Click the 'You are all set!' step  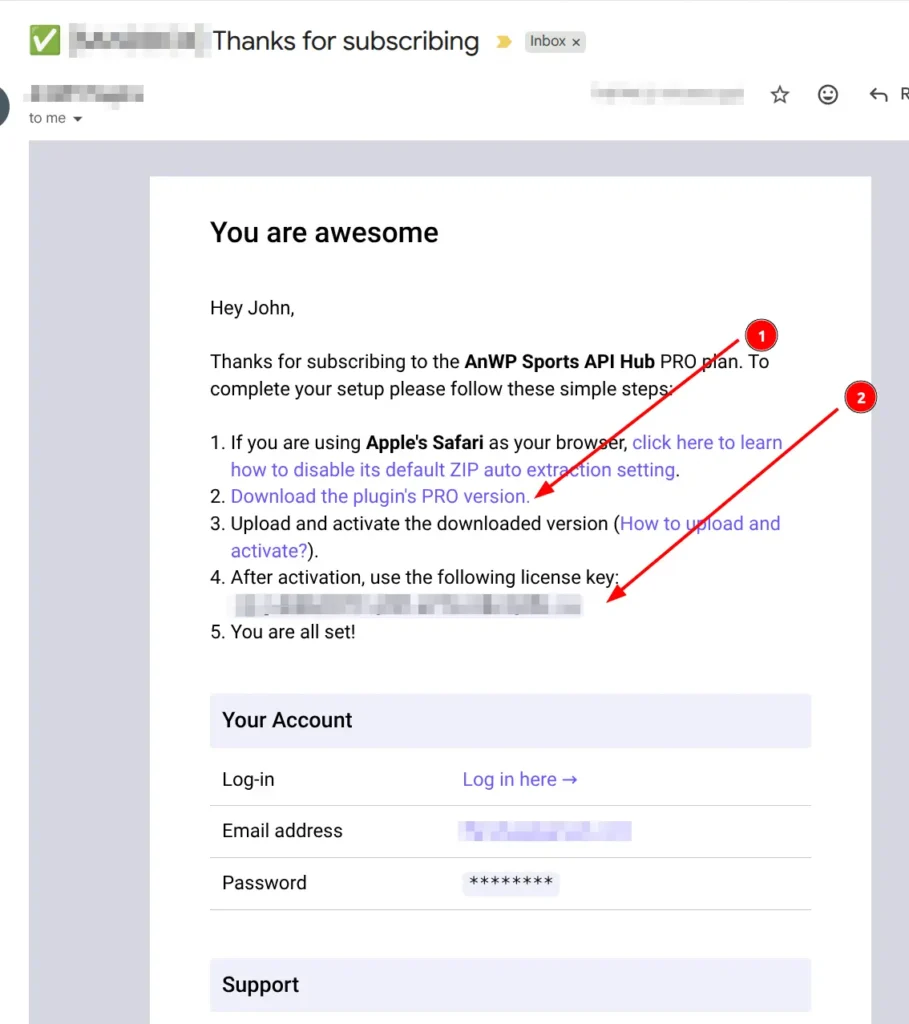[293, 632]
